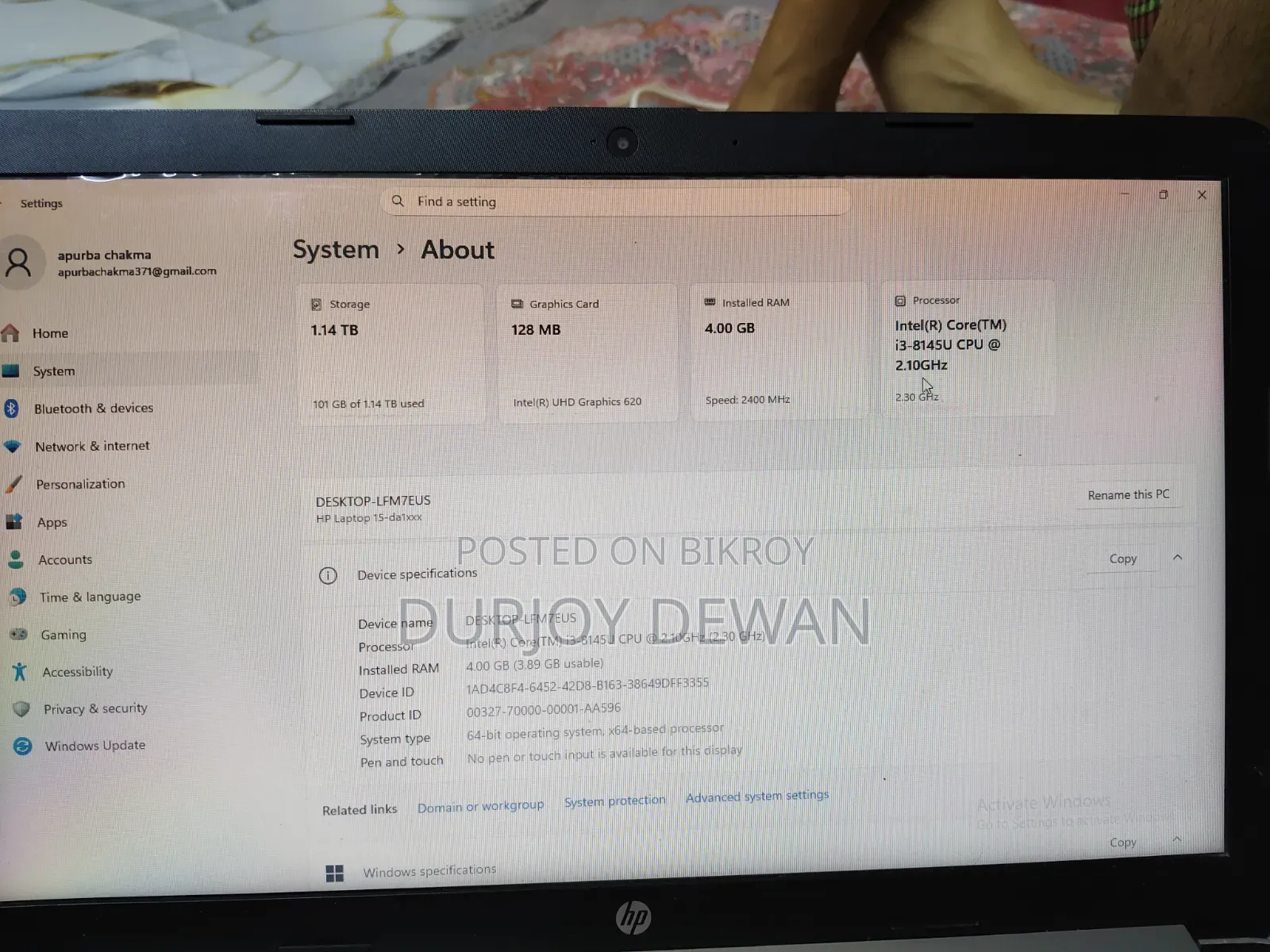Click the Home icon in sidebar
This screenshot has width=1270, height=952.
pyautogui.click(x=10, y=333)
